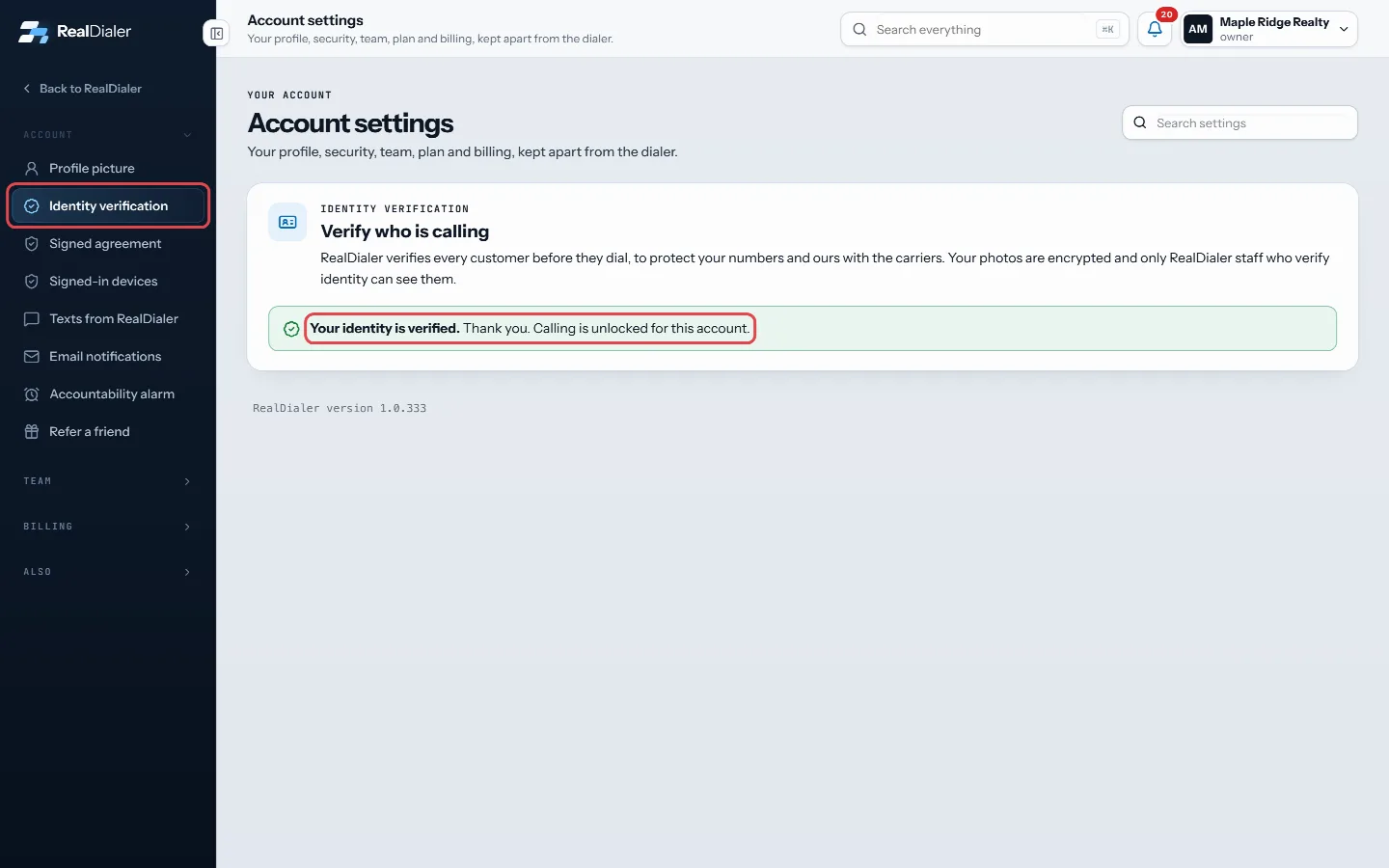Expand the TEAM section

[108, 480]
